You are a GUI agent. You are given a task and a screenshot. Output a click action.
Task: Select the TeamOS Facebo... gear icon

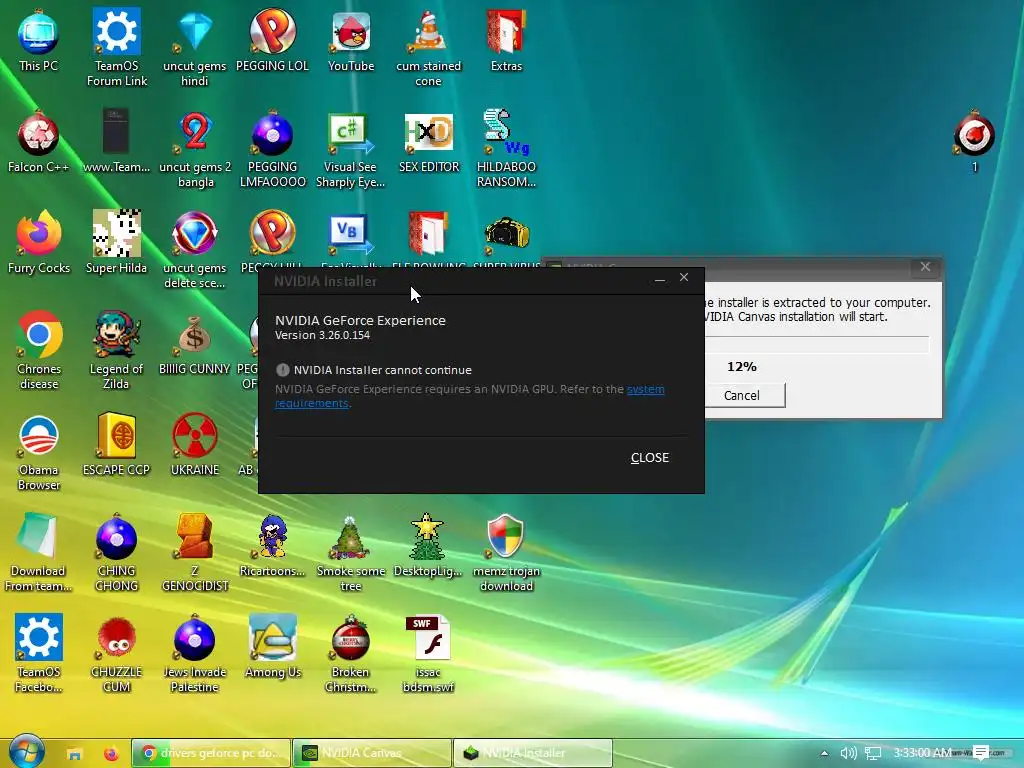tap(39, 654)
